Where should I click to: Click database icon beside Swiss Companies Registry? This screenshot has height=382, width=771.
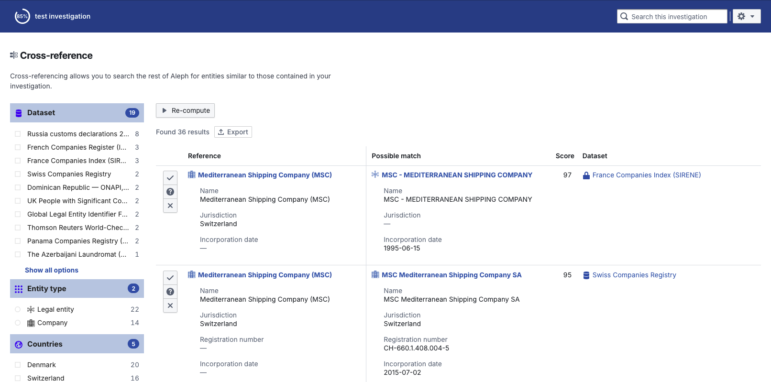[586, 275]
